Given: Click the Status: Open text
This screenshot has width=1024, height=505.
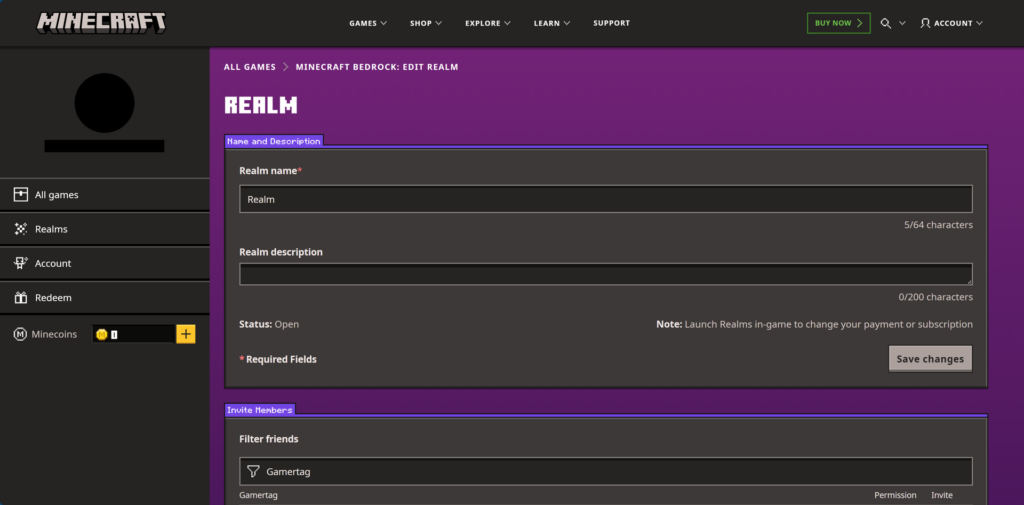Looking at the screenshot, I should [x=269, y=324].
